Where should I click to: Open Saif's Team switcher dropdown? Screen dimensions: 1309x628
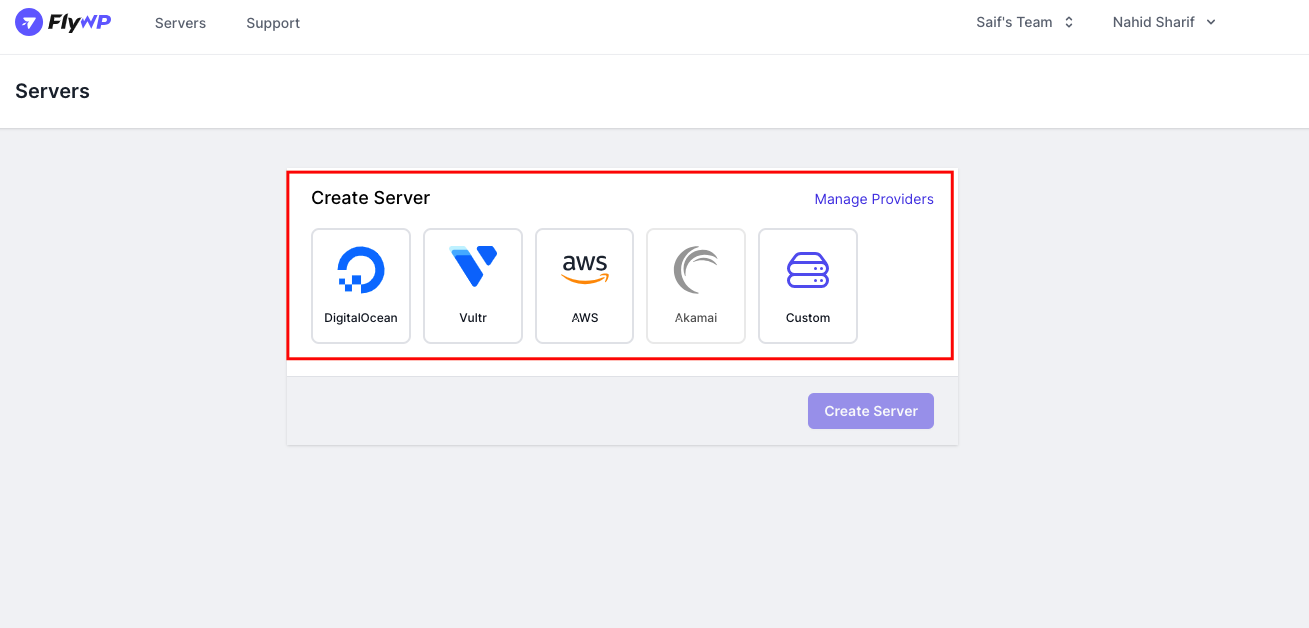[1025, 22]
